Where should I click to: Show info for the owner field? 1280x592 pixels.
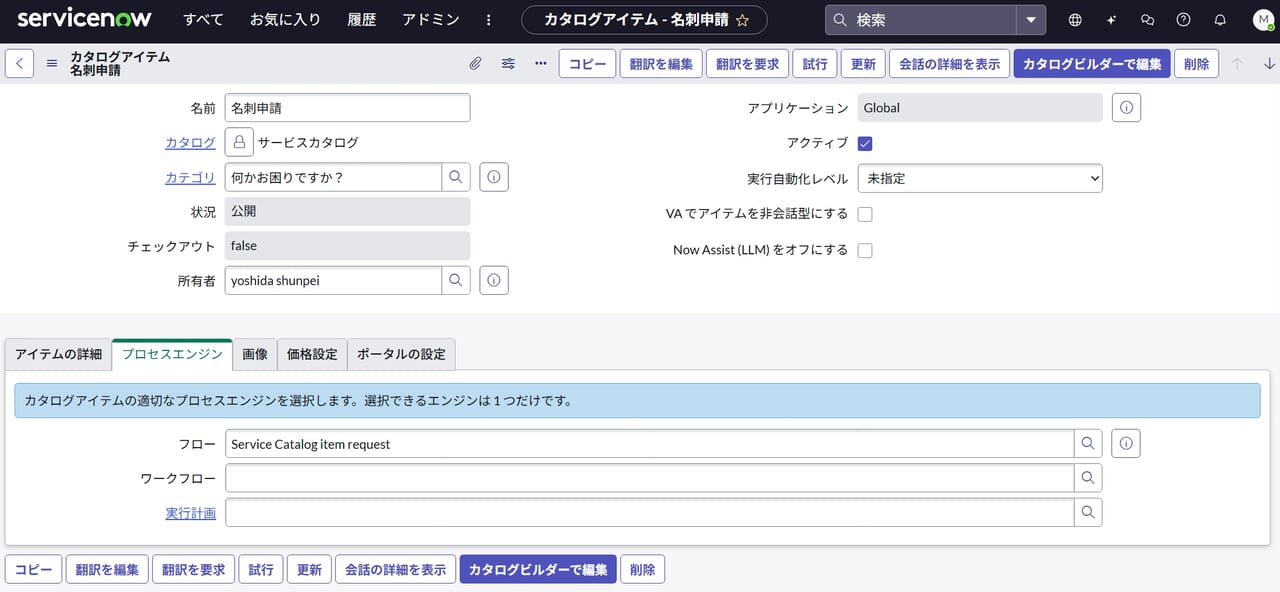coord(494,281)
